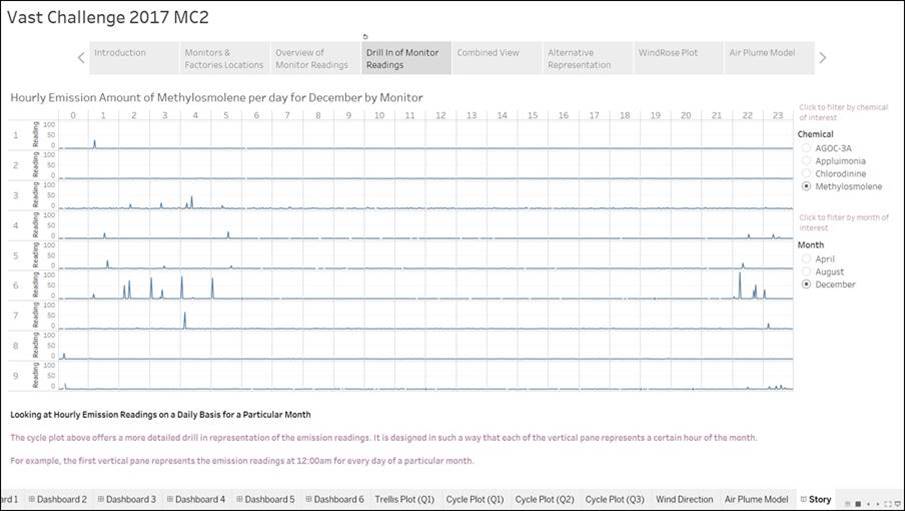Screen dimensions: 905x511
Task: Open WindRose Plot story point
Action: (678, 58)
